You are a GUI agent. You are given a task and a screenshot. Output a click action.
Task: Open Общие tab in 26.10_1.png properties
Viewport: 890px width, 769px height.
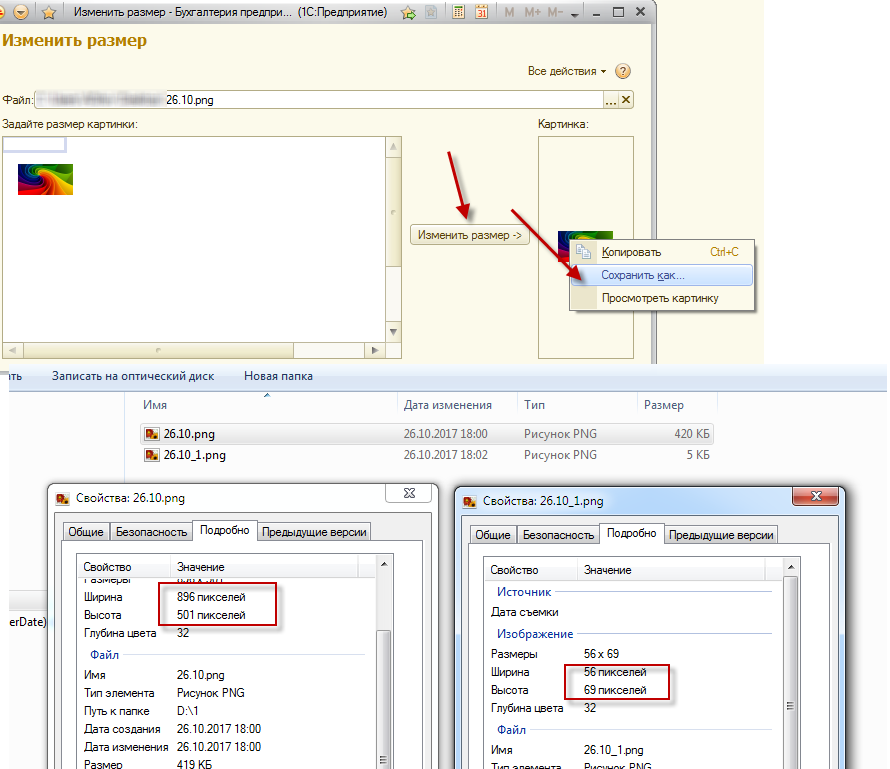click(x=493, y=535)
